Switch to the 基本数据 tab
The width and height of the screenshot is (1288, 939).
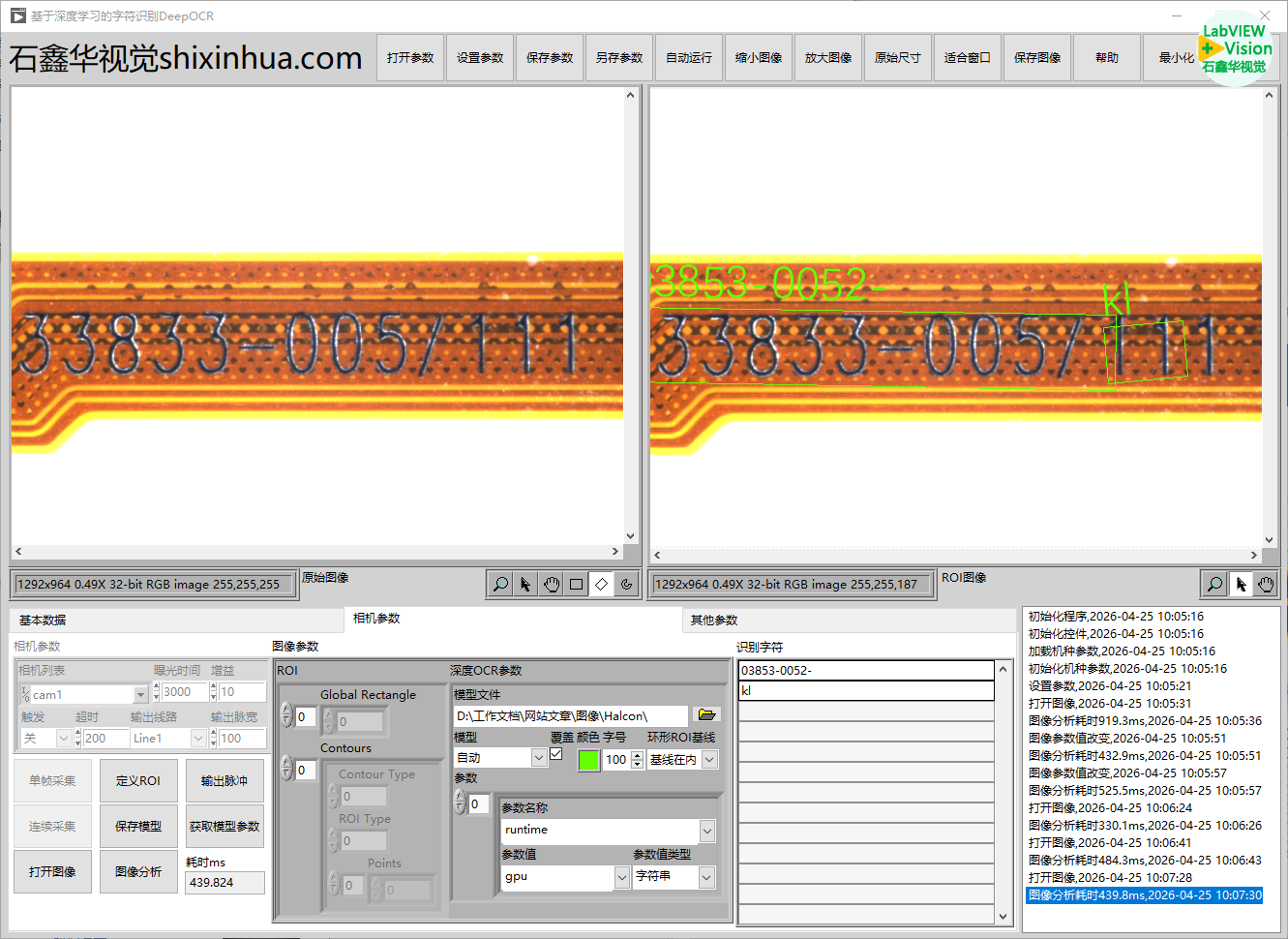[43, 621]
